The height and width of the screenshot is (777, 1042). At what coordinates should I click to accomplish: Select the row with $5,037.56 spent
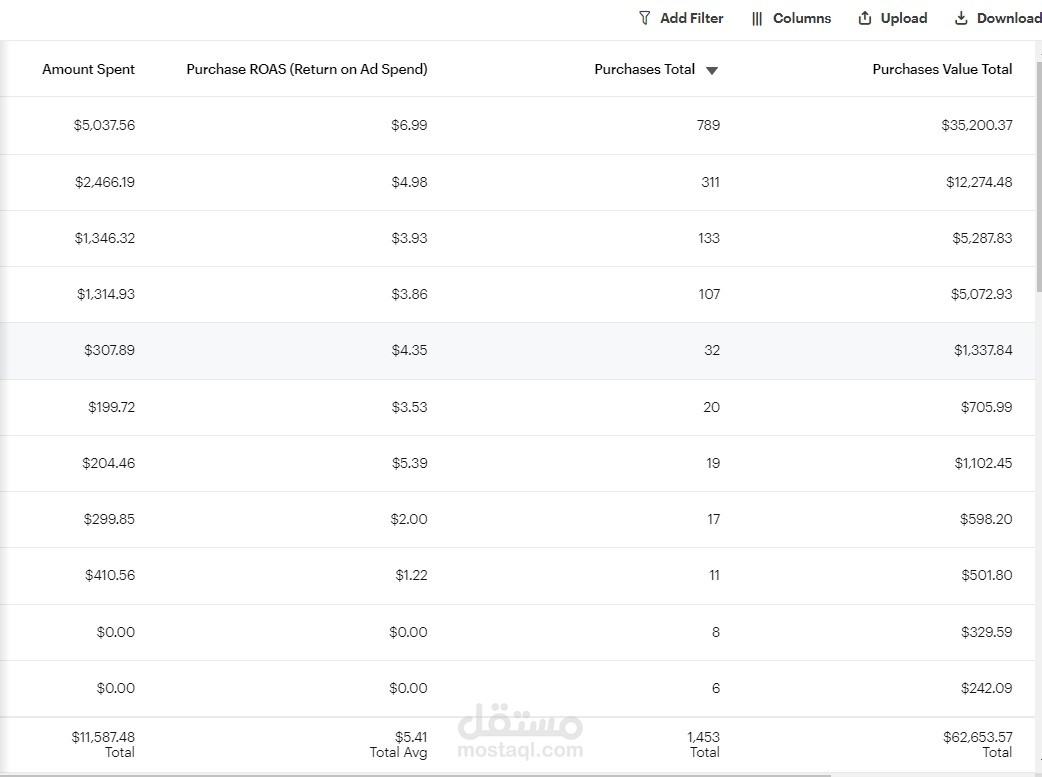[517, 126]
